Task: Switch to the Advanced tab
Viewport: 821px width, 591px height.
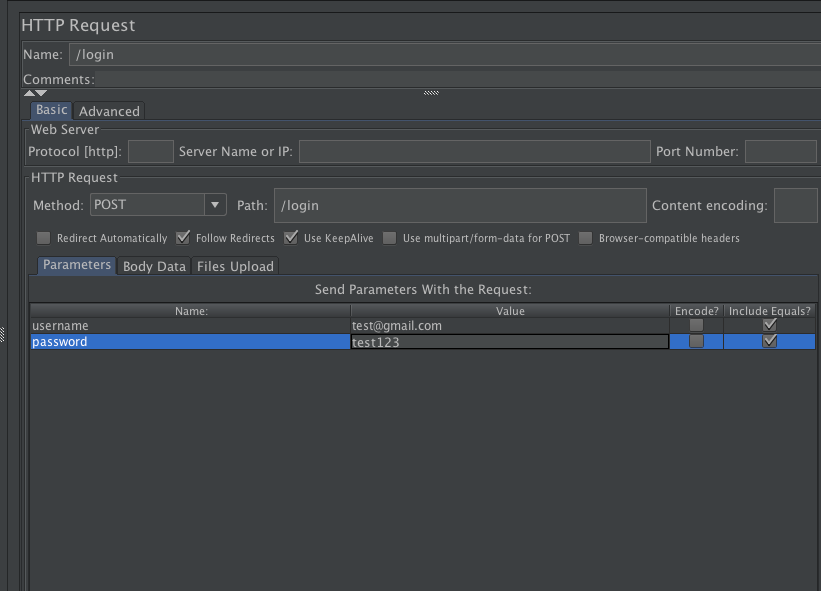Action: tap(109, 111)
